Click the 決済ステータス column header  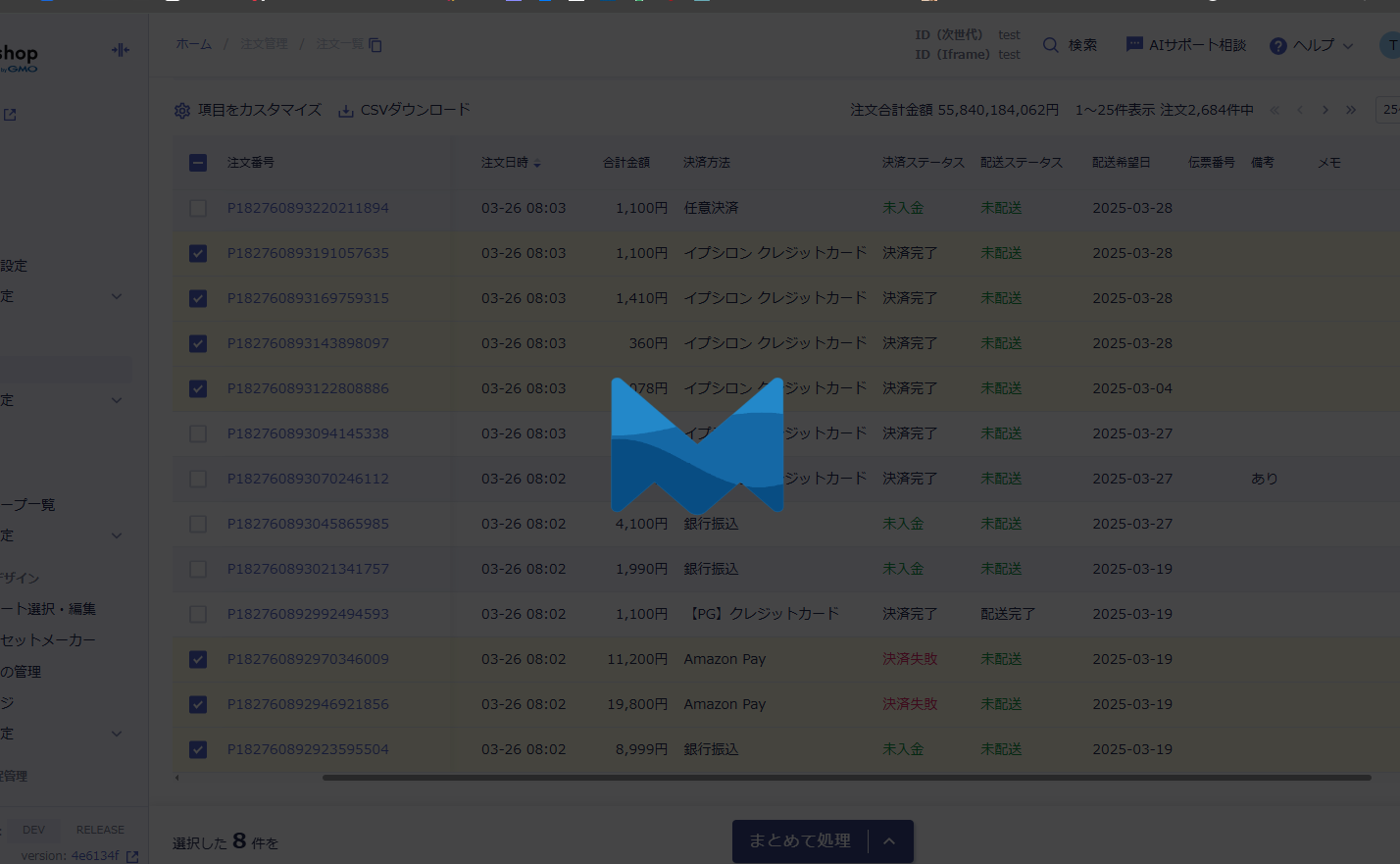[x=924, y=163]
